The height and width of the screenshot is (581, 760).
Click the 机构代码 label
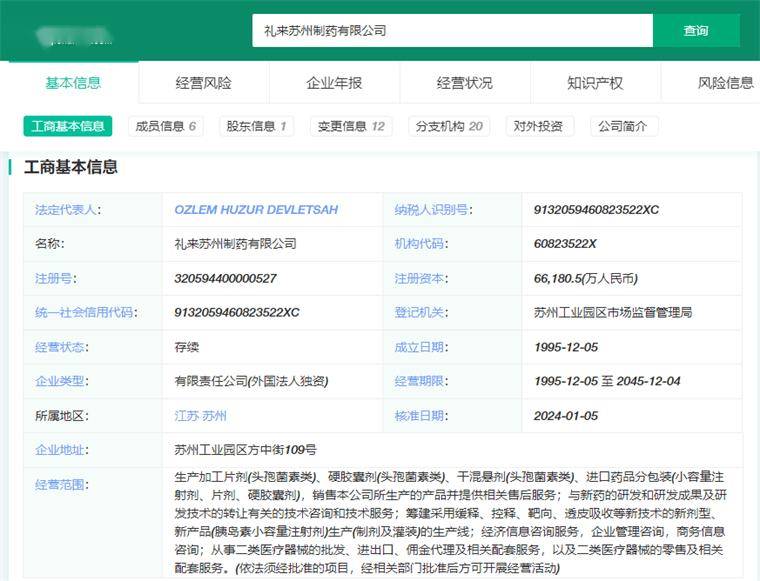(421, 244)
